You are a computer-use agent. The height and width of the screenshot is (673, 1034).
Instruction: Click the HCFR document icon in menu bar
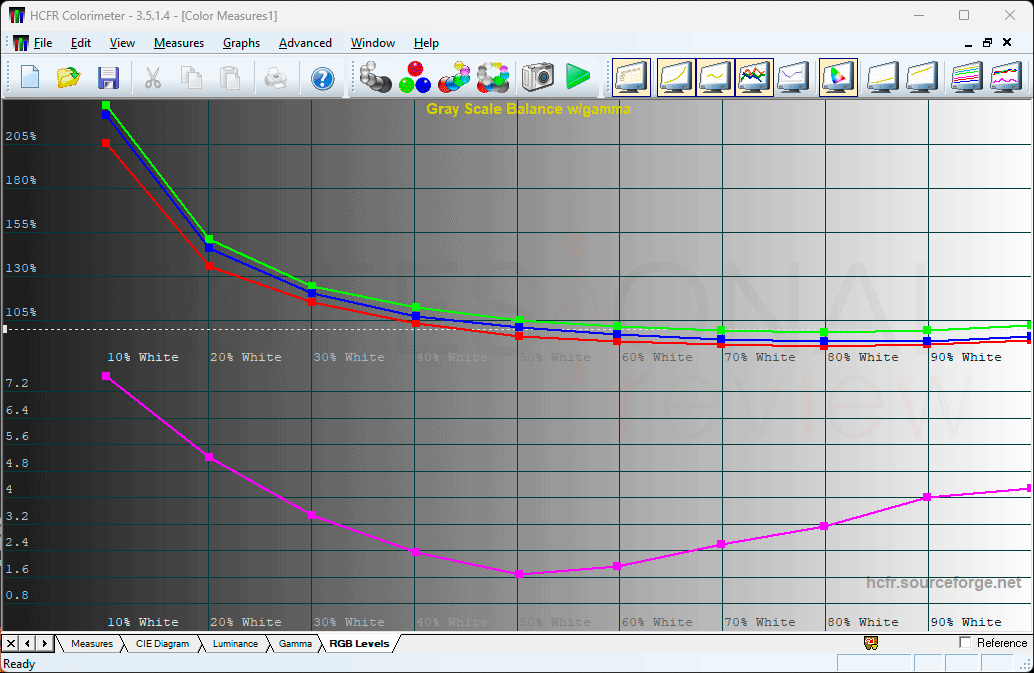tap(20, 43)
